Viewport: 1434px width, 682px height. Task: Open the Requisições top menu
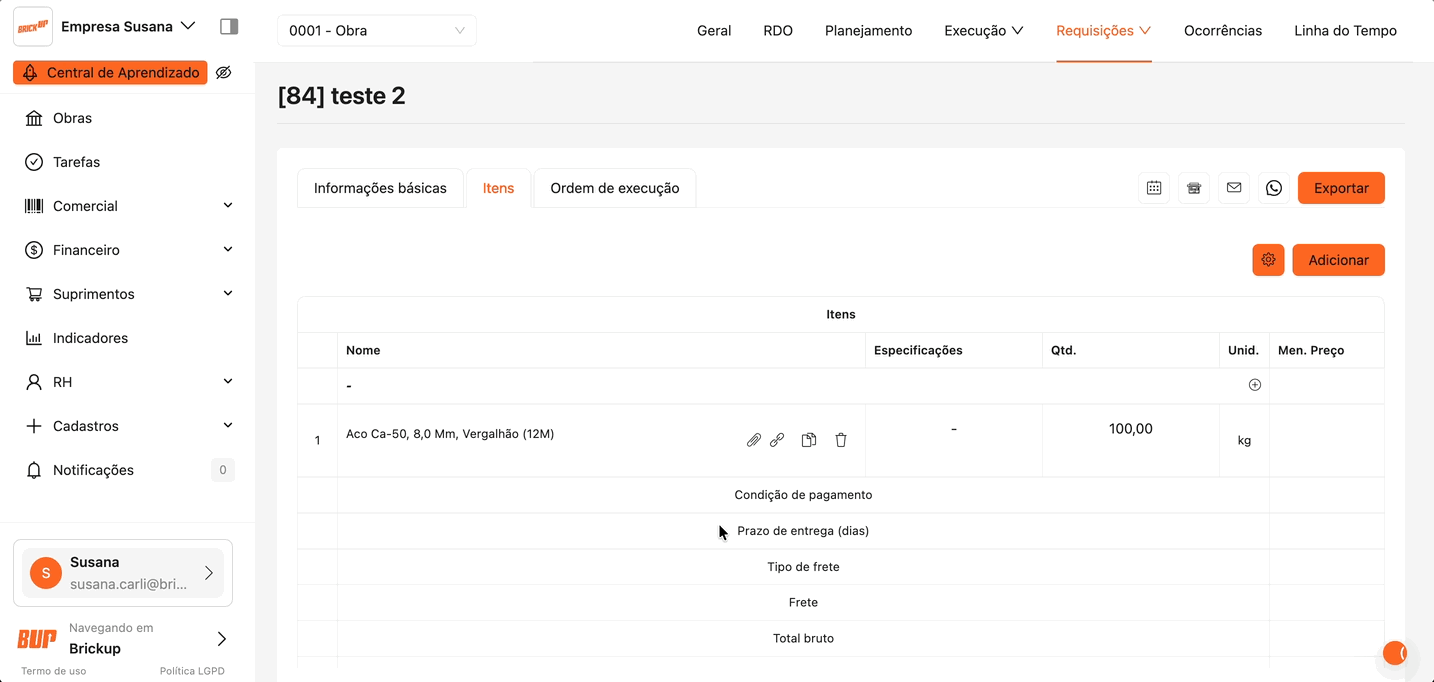coord(1103,31)
